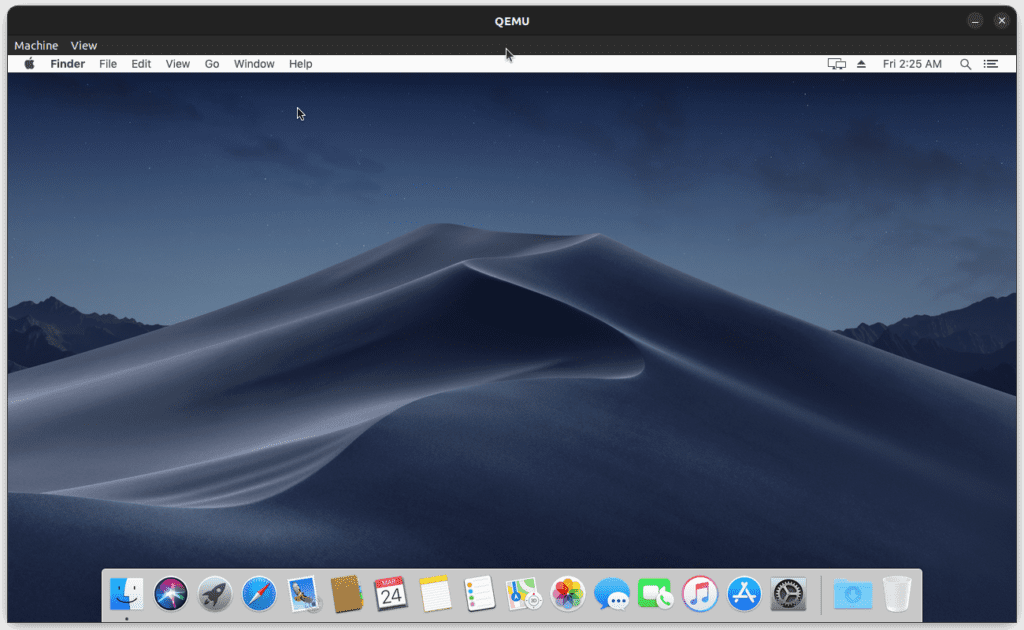Click the Fri 2:25 AM clock
Screen dimensions: 1024x630
pyautogui.click(x=912, y=64)
